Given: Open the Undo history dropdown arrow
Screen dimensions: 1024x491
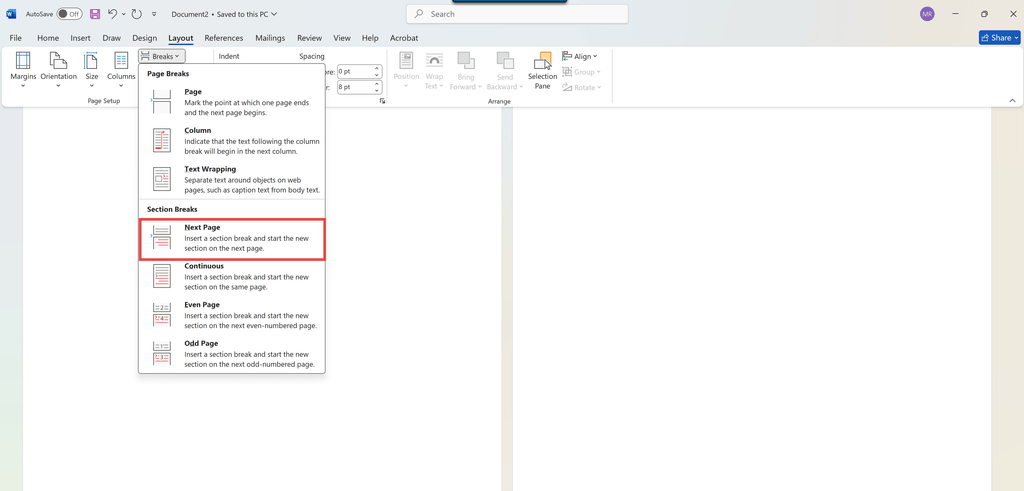Looking at the screenshot, I should [x=123, y=14].
